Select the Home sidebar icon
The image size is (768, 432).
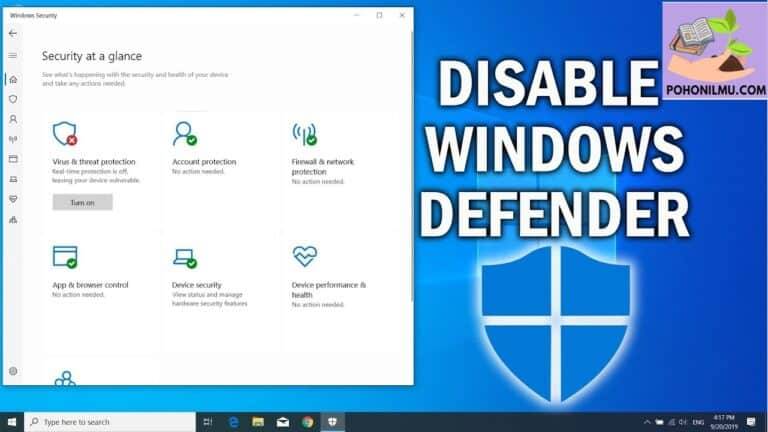[13, 79]
